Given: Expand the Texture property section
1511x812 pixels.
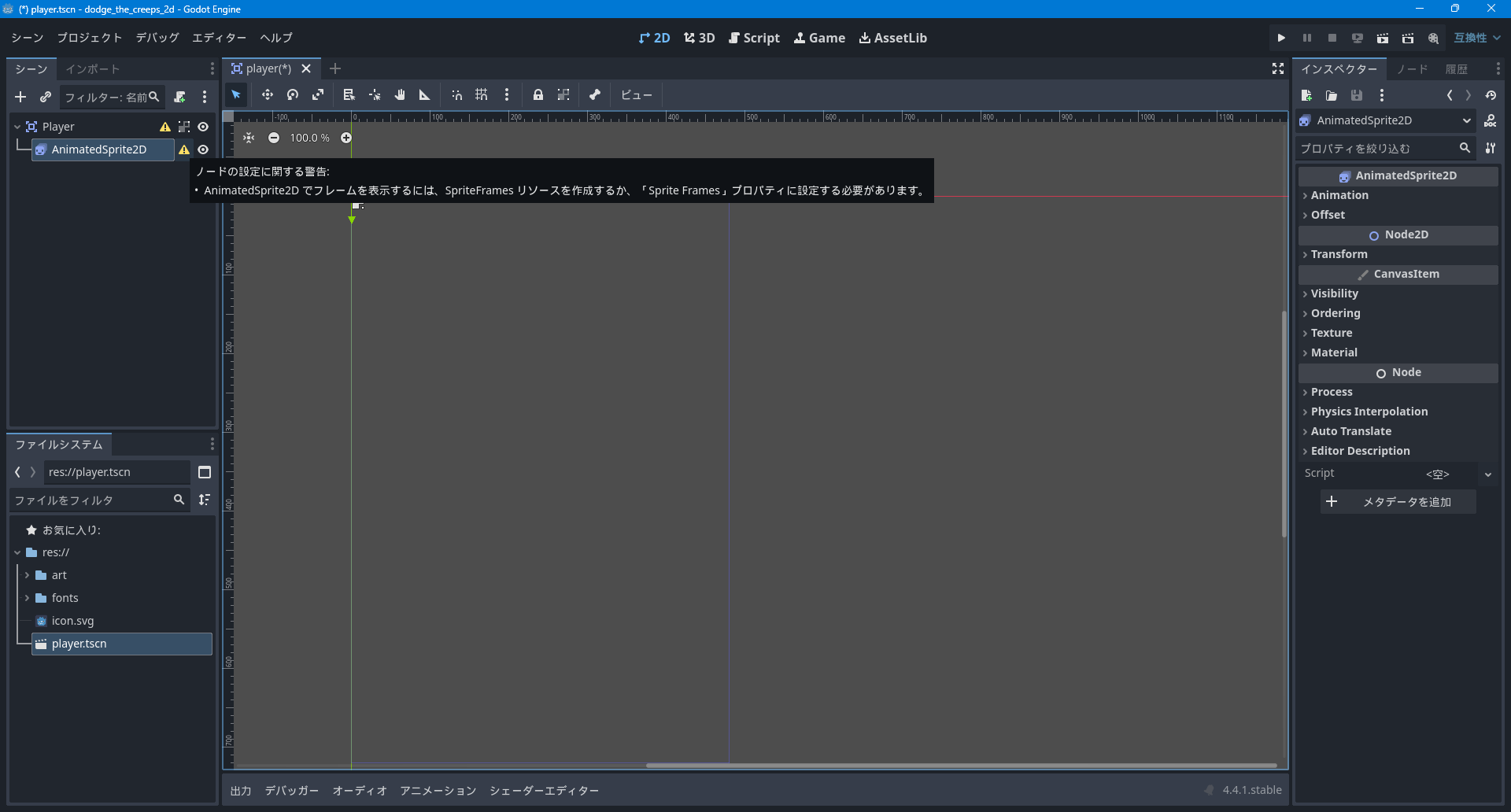Looking at the screenshot, I should pyautogui.click(x=1398, y=333).
